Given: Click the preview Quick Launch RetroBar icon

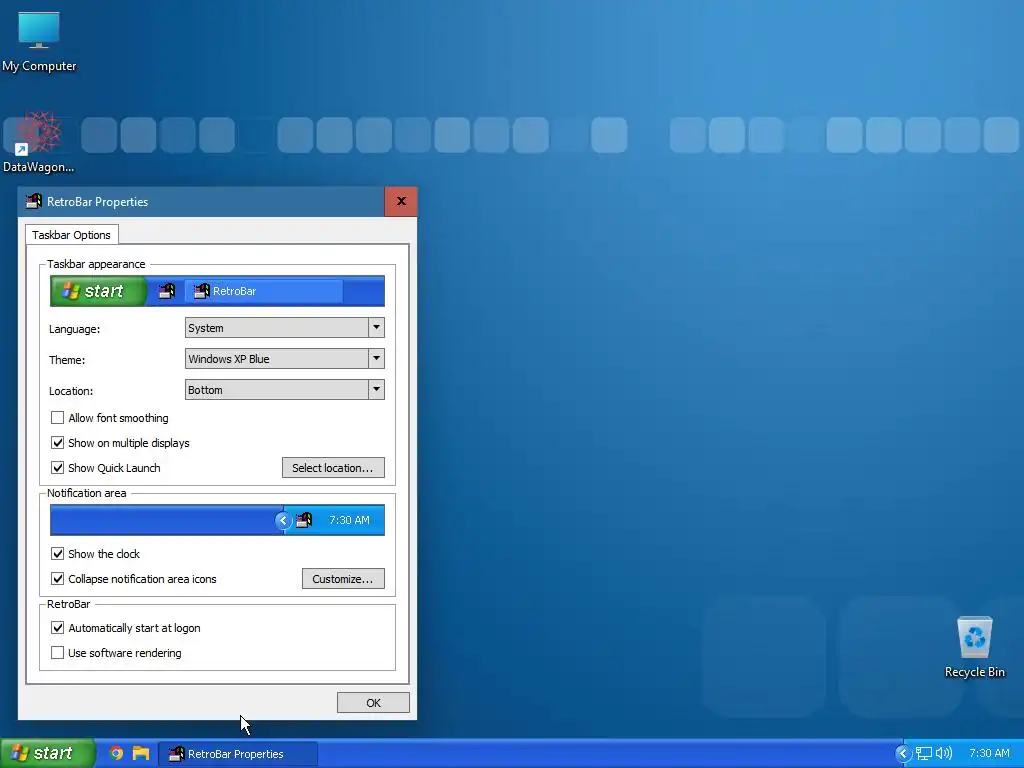Looking at the screenshot, I should pyautogui.click(x=167, y=291).
